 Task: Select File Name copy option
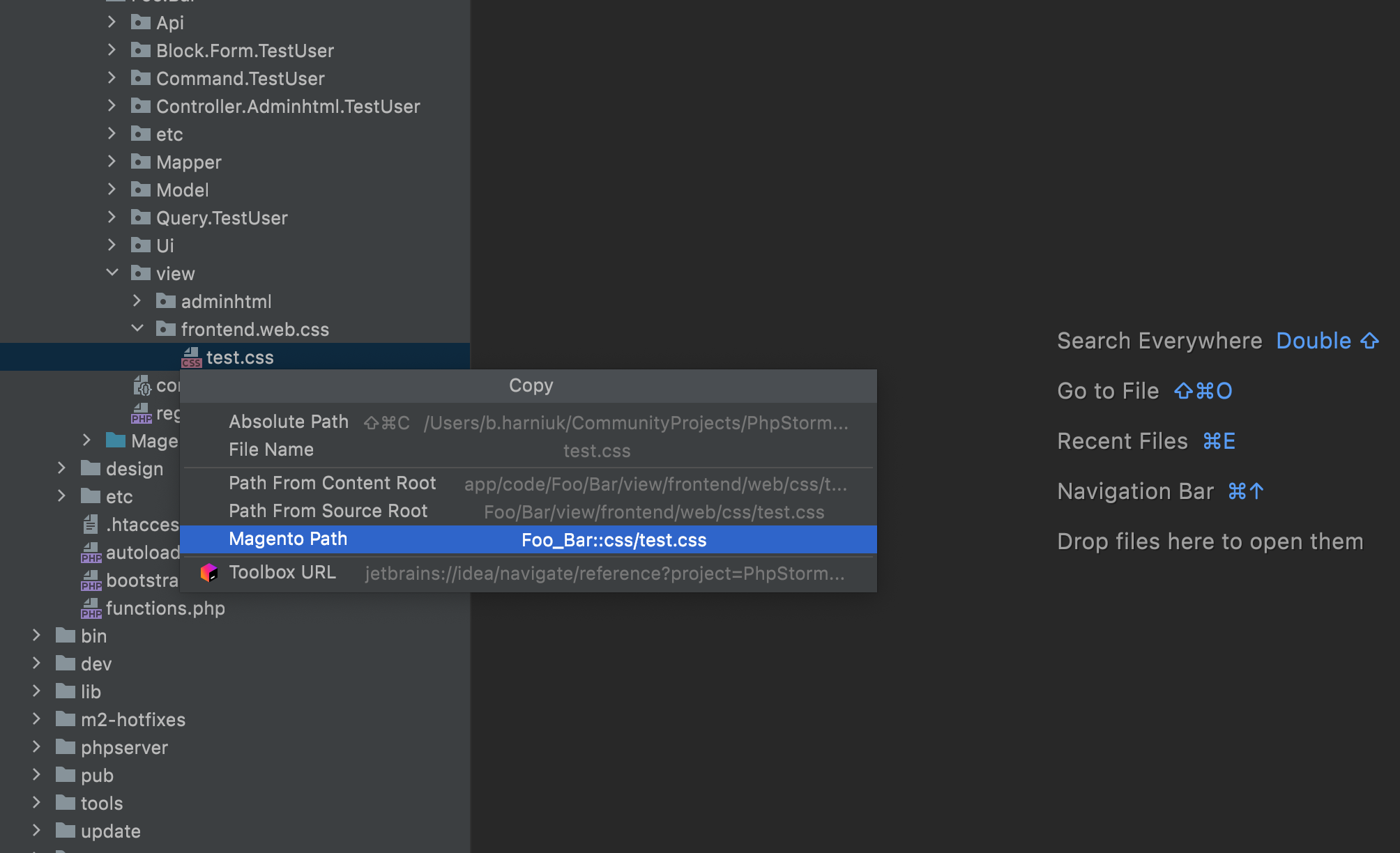click(271, 450)
